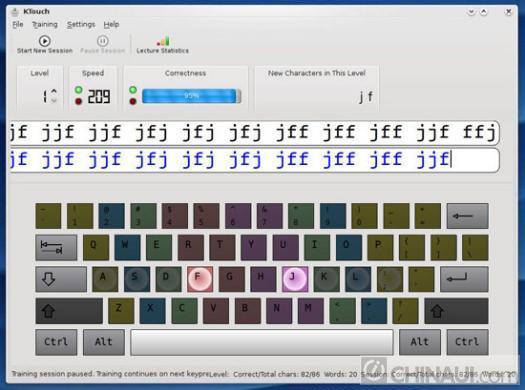Shade the window with titlebar down-arrow button
Image resolution: width=525 pixels, height=390 pixels.
471,12
